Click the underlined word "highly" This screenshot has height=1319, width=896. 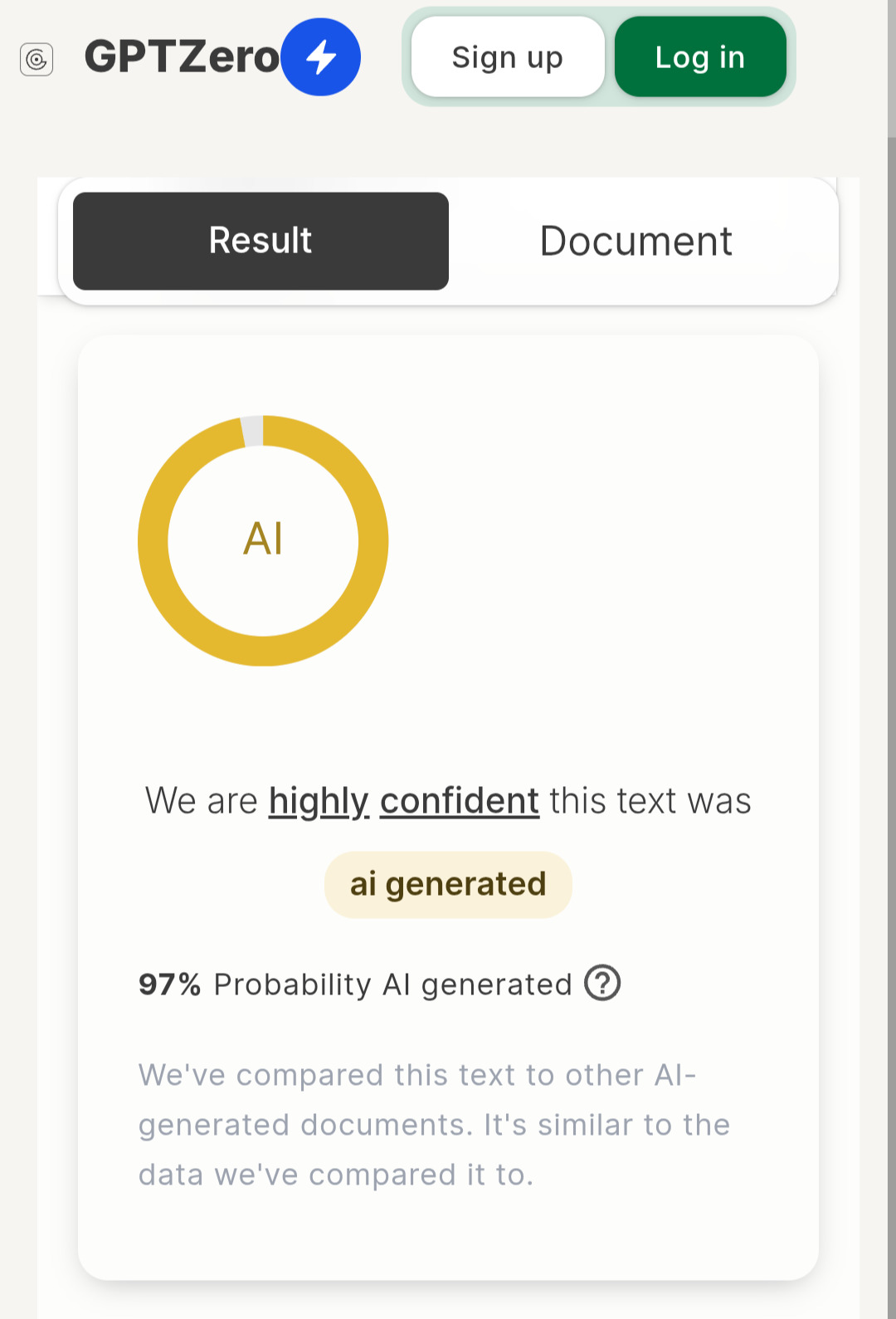click(319, 802)
